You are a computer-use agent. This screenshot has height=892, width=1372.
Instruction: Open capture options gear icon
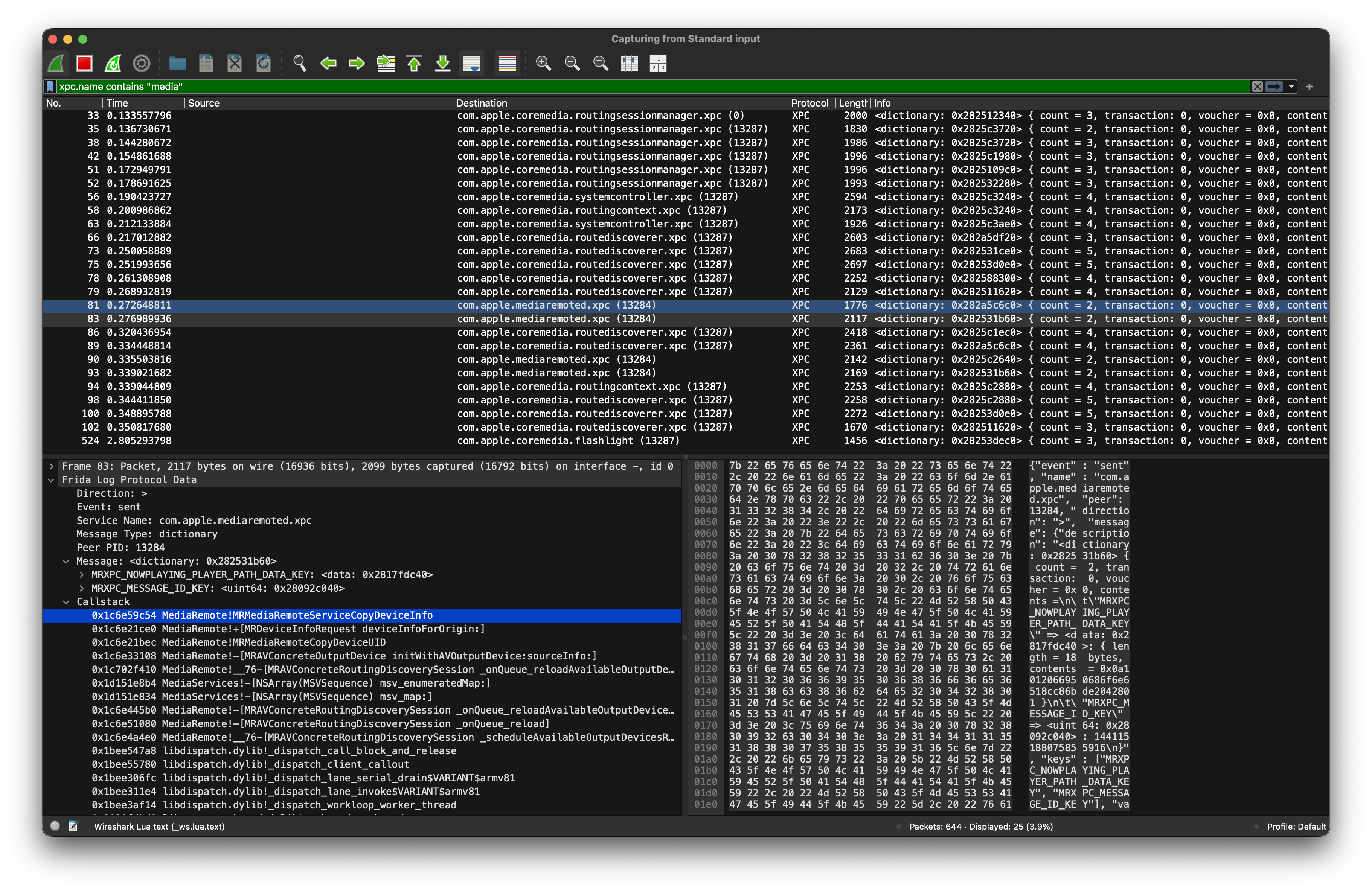[142, 63]
